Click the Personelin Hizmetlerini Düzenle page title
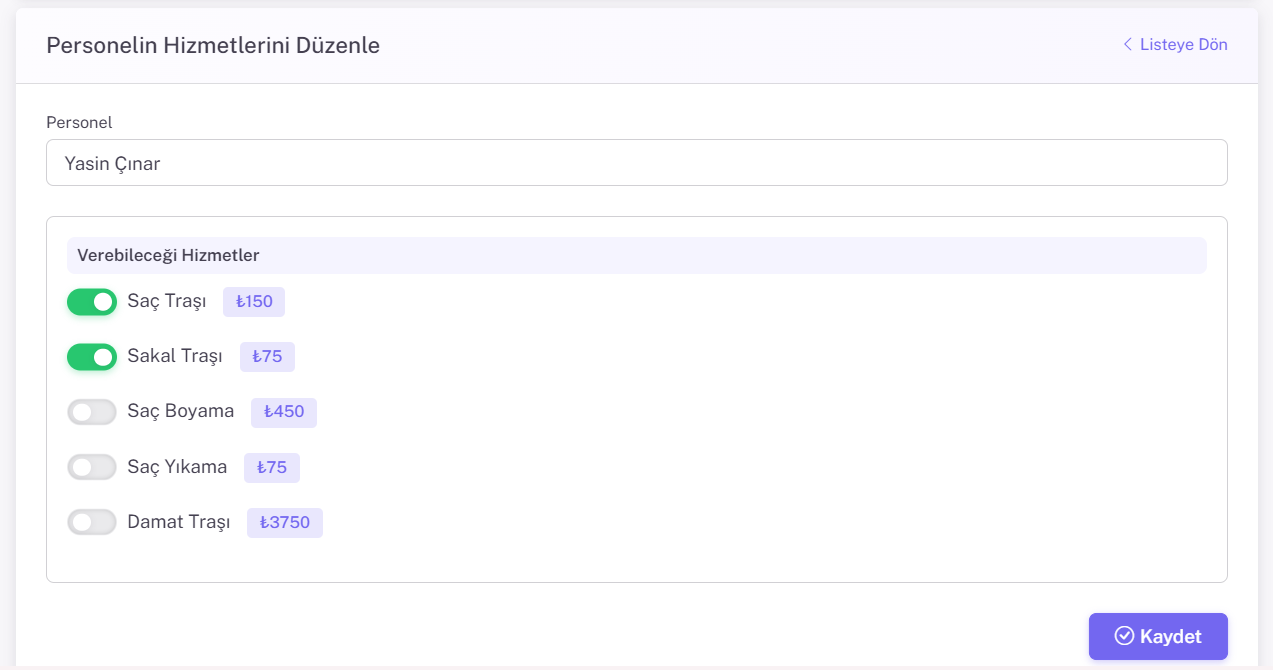This screenshot has width=1273, height=670. point(213,45)
